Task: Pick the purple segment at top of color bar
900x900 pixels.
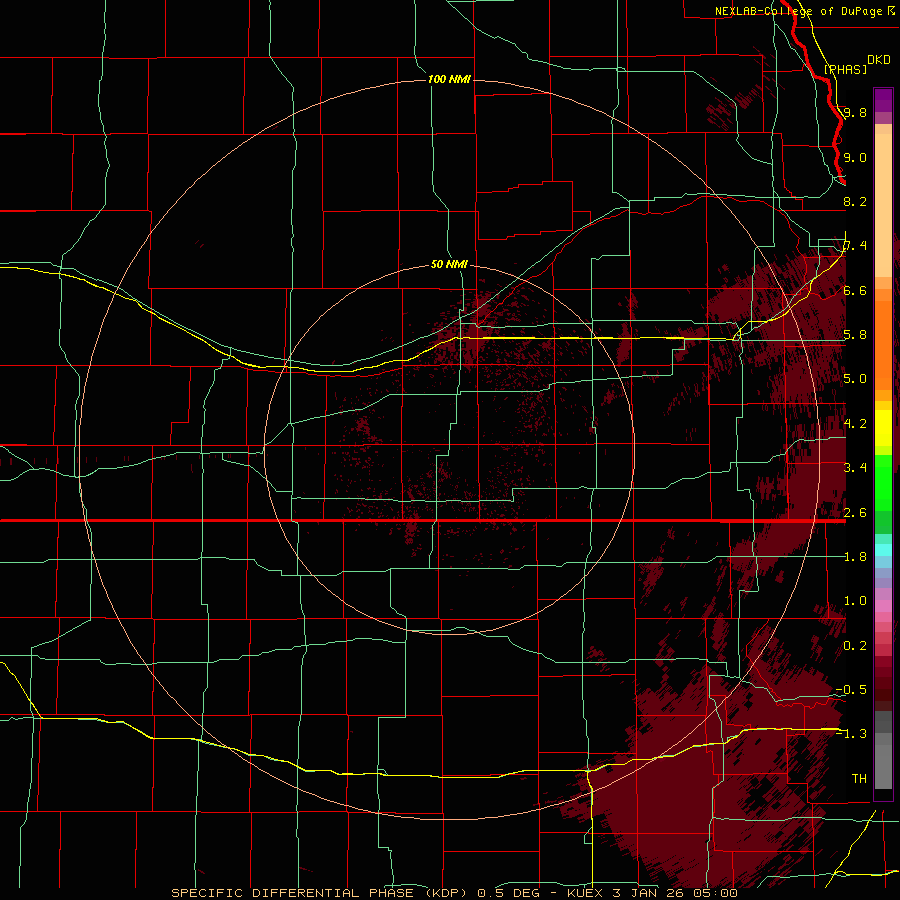Action: click(x=883, y=100)
